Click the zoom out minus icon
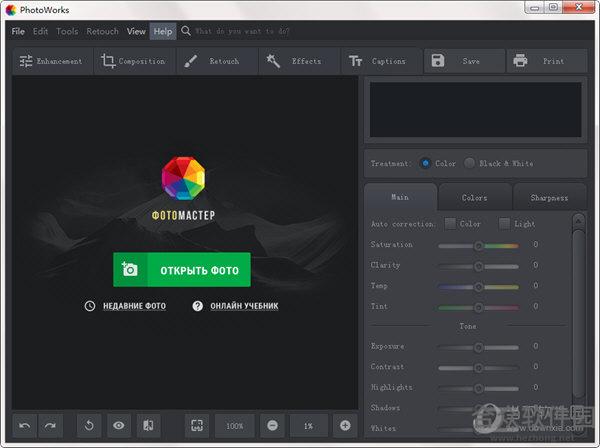Image resolution: width=600 pixels, height=448 pixels. click(272, 425)
